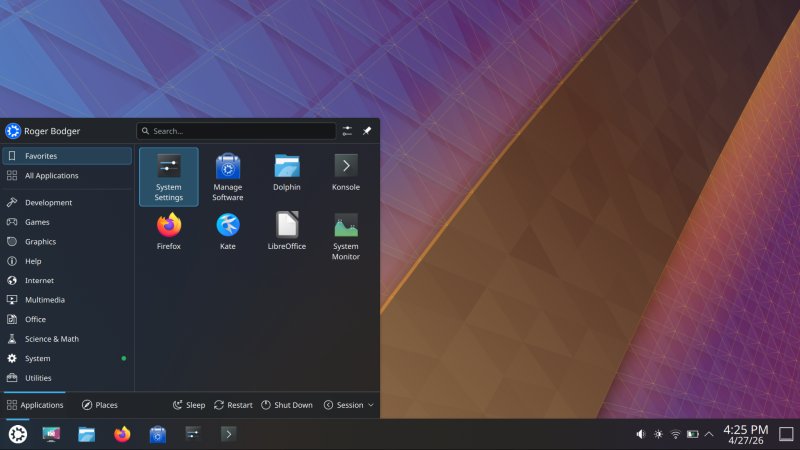Screen dimensions: 800x450
Task: Switch to the Applications tab
Action: 35,405
